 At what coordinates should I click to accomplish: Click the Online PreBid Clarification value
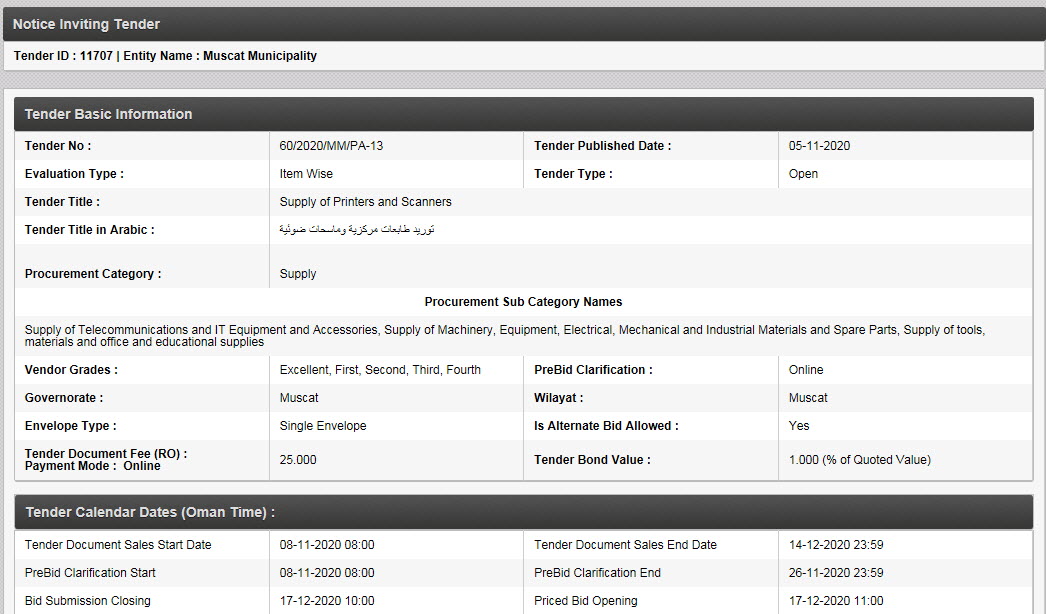pos(806,370)
